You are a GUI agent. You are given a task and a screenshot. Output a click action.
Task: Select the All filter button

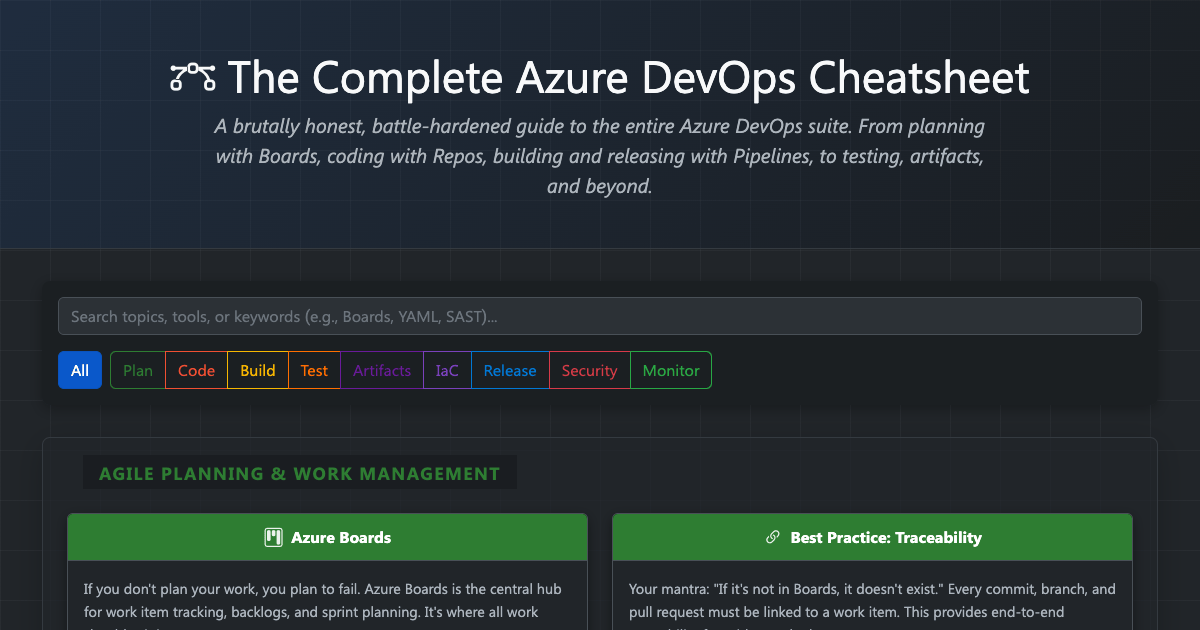pos(80,370)
